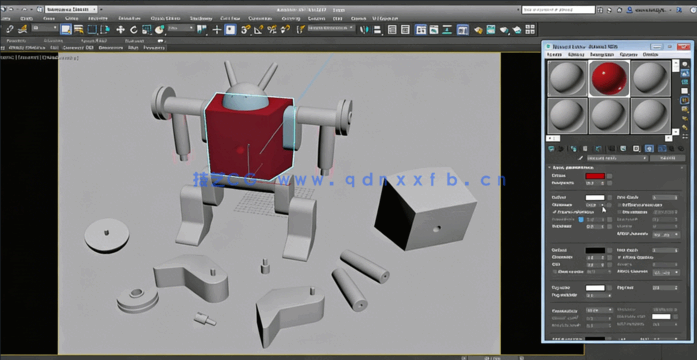
Task: Toggle Keyboard Shortcut Override button
Action: click(x=230, y=30)
